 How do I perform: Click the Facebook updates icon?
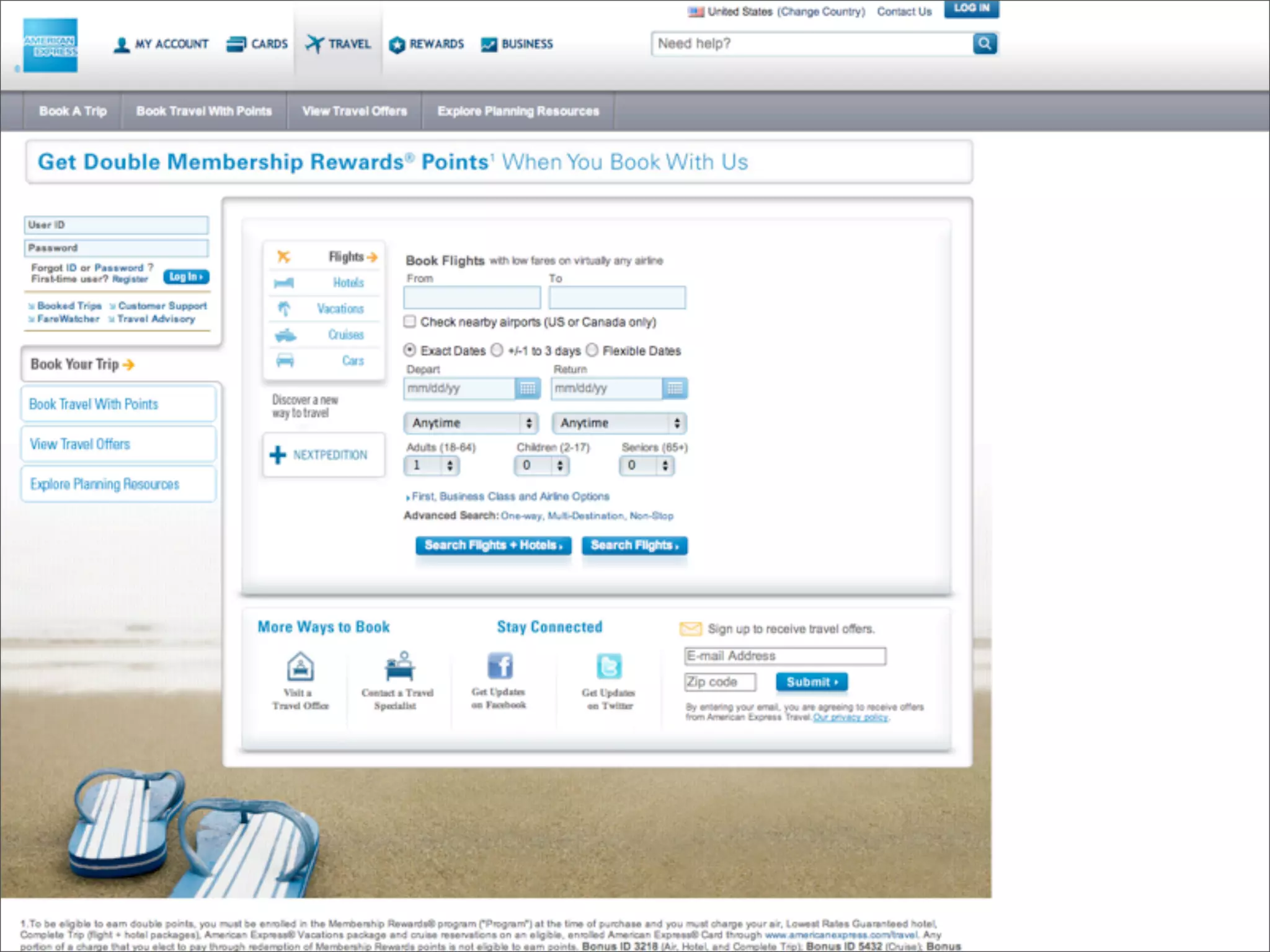click(499, 666)
